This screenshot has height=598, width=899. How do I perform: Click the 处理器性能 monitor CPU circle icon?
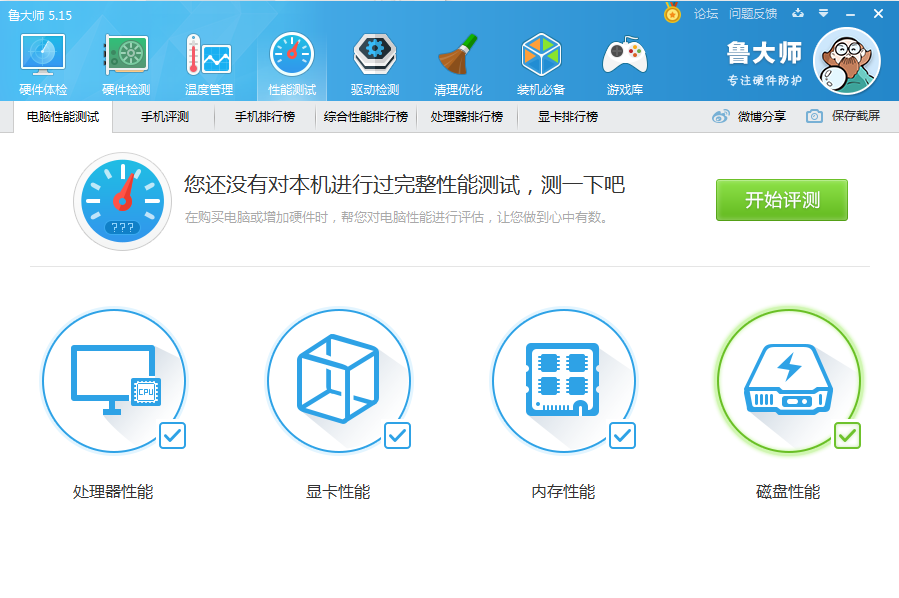pos(114,381)
